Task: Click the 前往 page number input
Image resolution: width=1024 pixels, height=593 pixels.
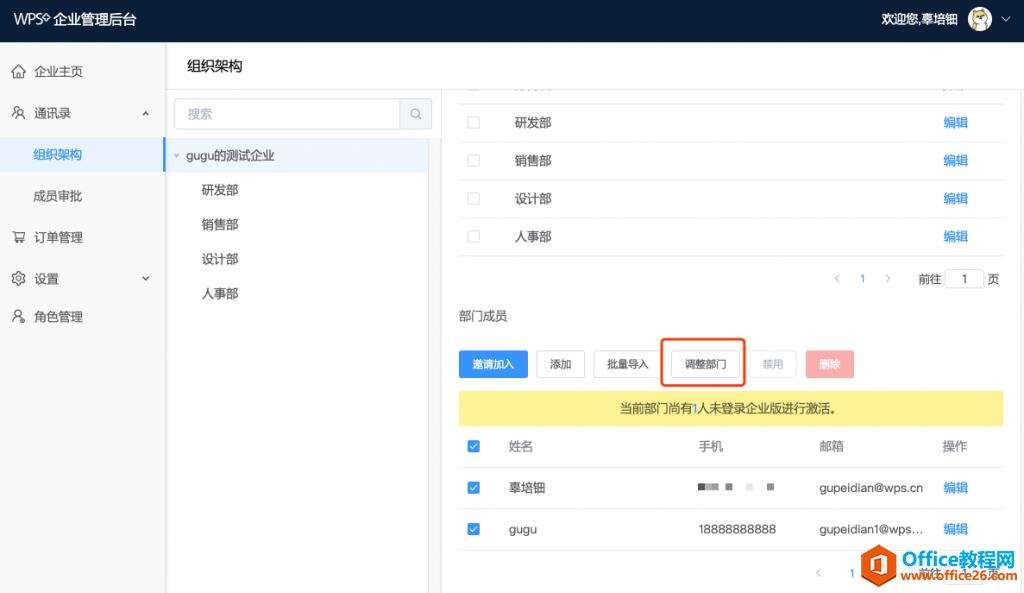Action: (964, 279)
